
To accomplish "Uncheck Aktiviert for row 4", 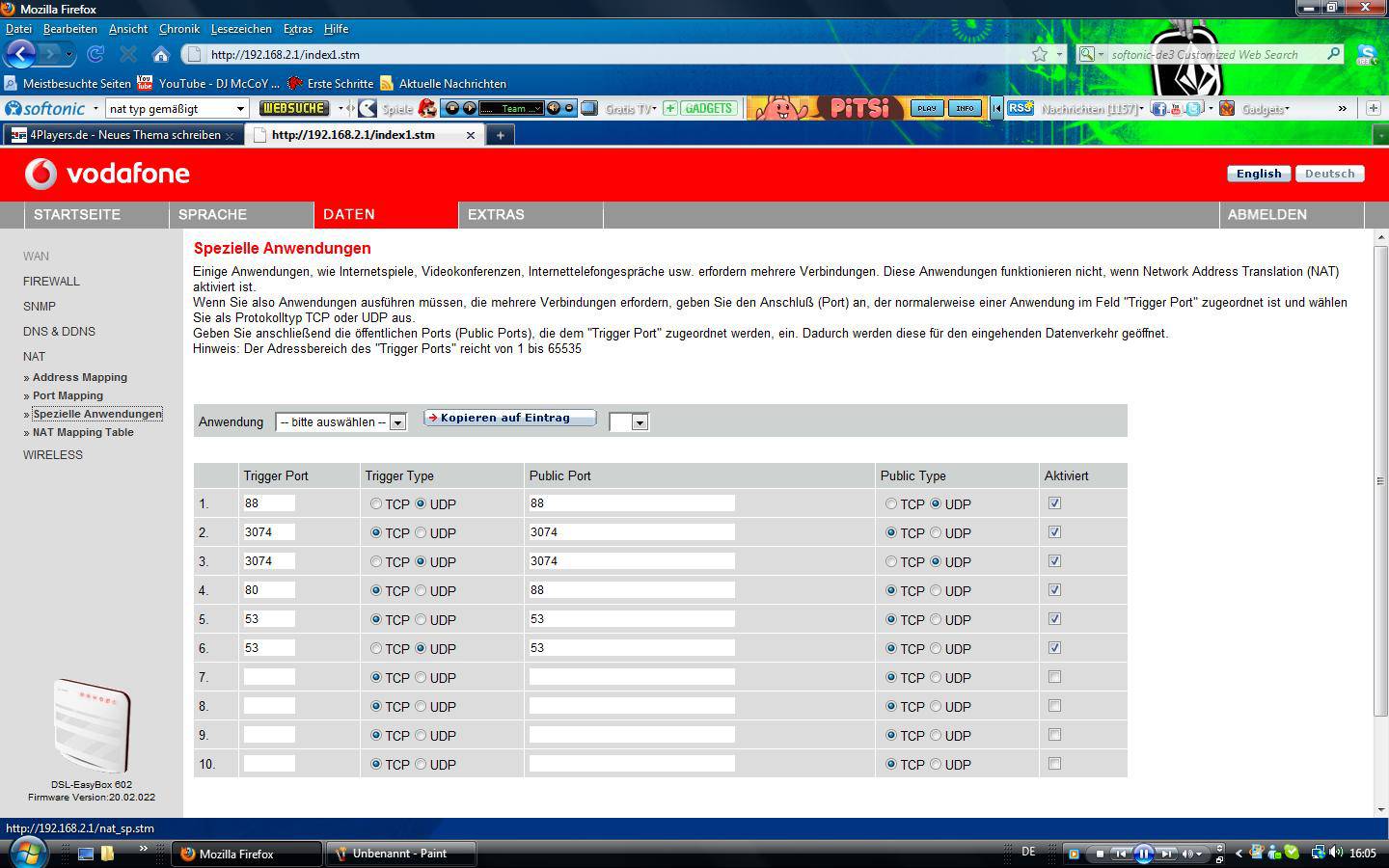I will 1054,590.
